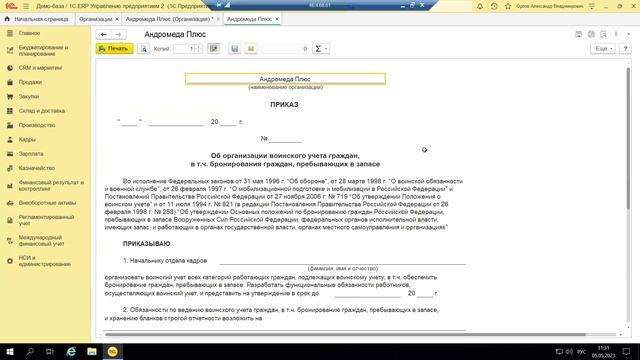Open the sigma sum function dropdown
The image size is (640, 360).
321,49
